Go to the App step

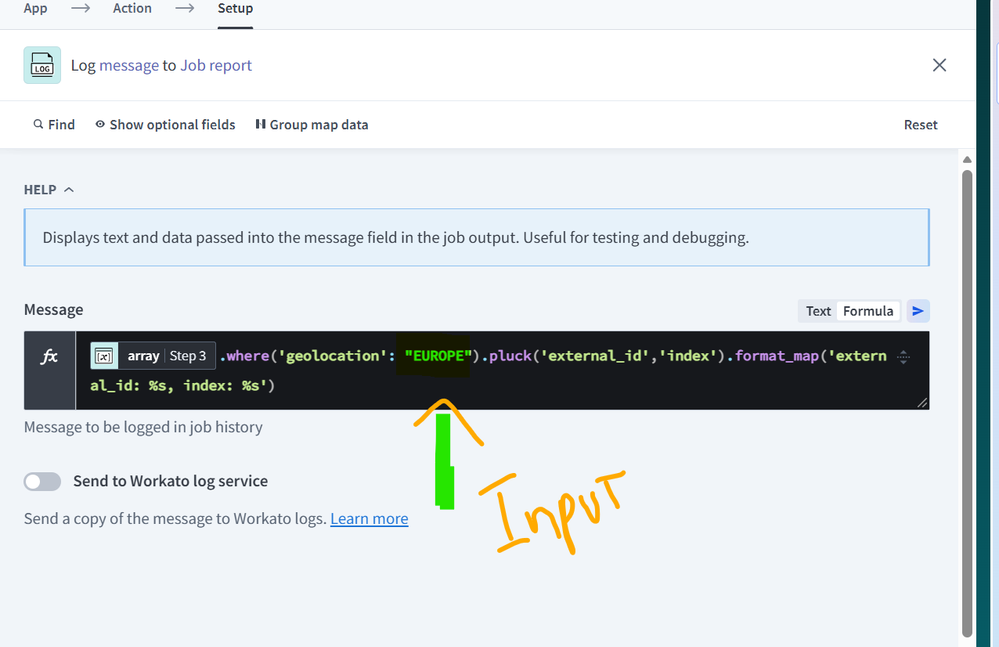pyautogui.click(x=35, y=8)
